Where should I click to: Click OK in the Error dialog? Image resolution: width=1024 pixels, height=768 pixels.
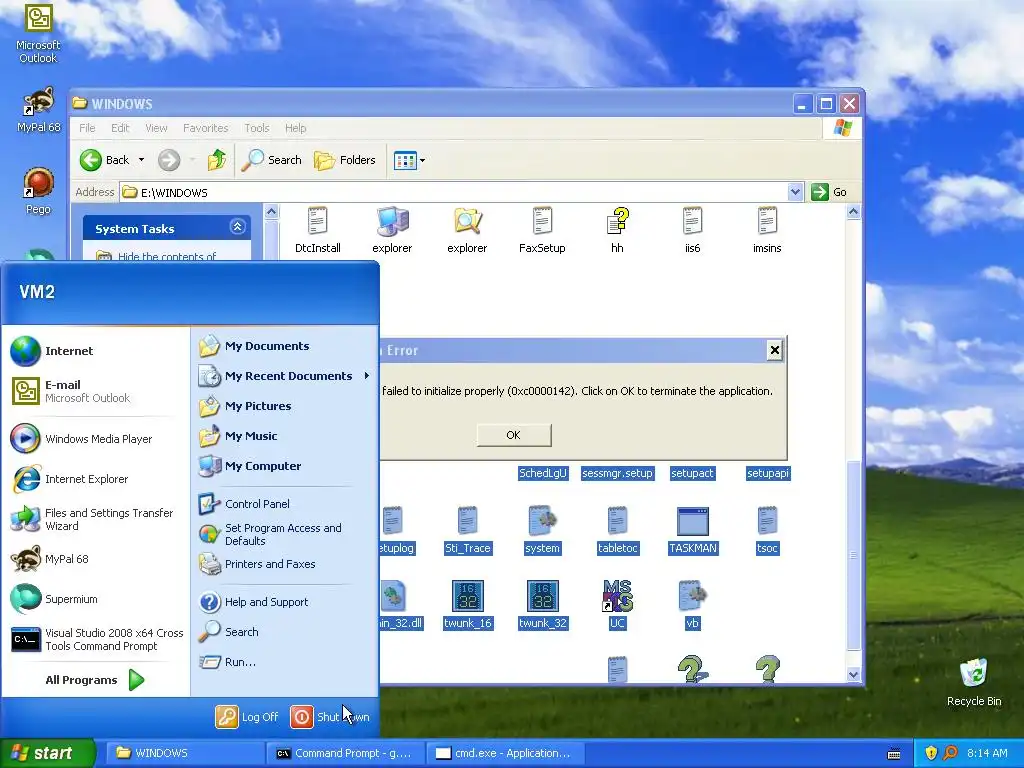tap(514, 435)
